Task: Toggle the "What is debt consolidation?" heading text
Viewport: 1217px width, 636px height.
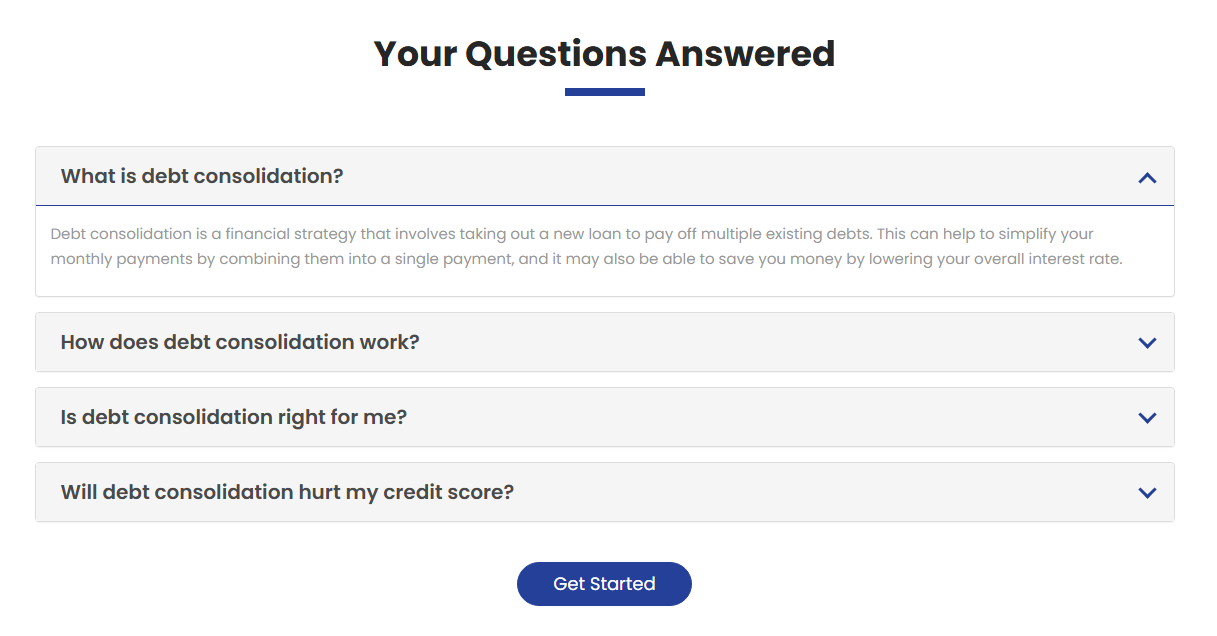Action: pos(202,176)
